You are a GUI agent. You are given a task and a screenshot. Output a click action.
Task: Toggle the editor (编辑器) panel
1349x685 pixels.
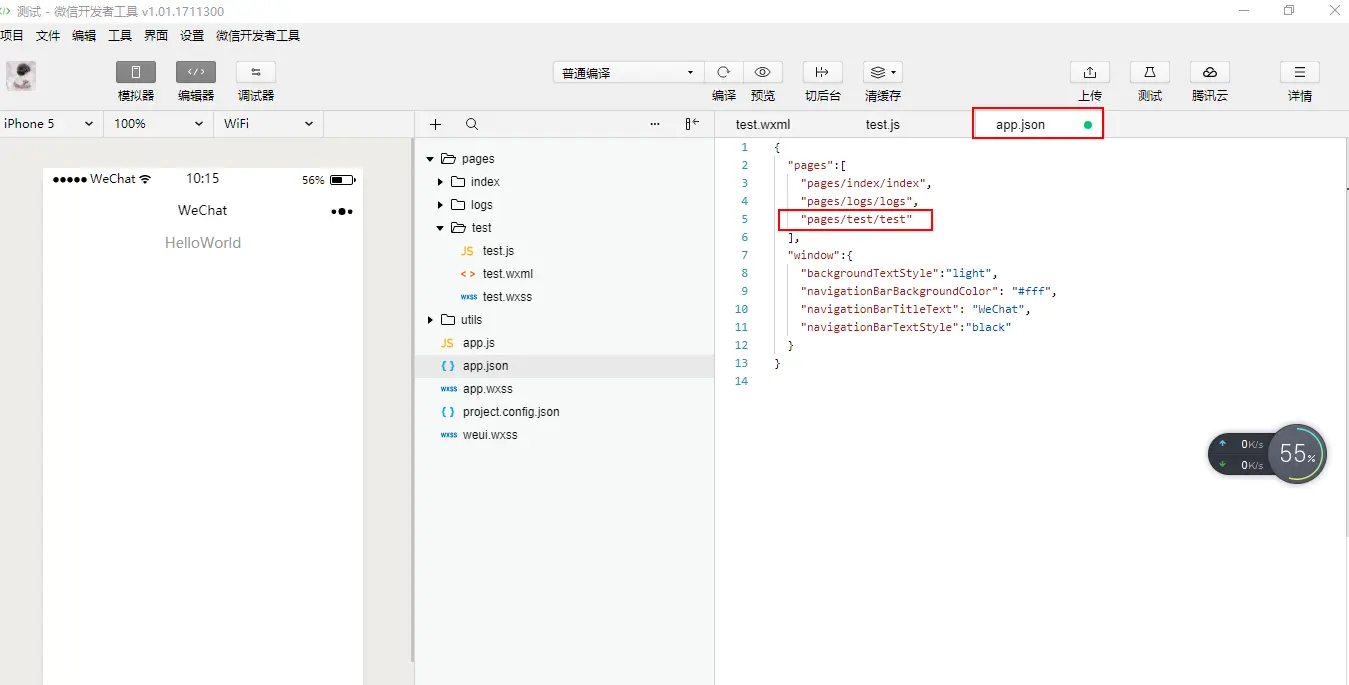[x=196, y=72]
